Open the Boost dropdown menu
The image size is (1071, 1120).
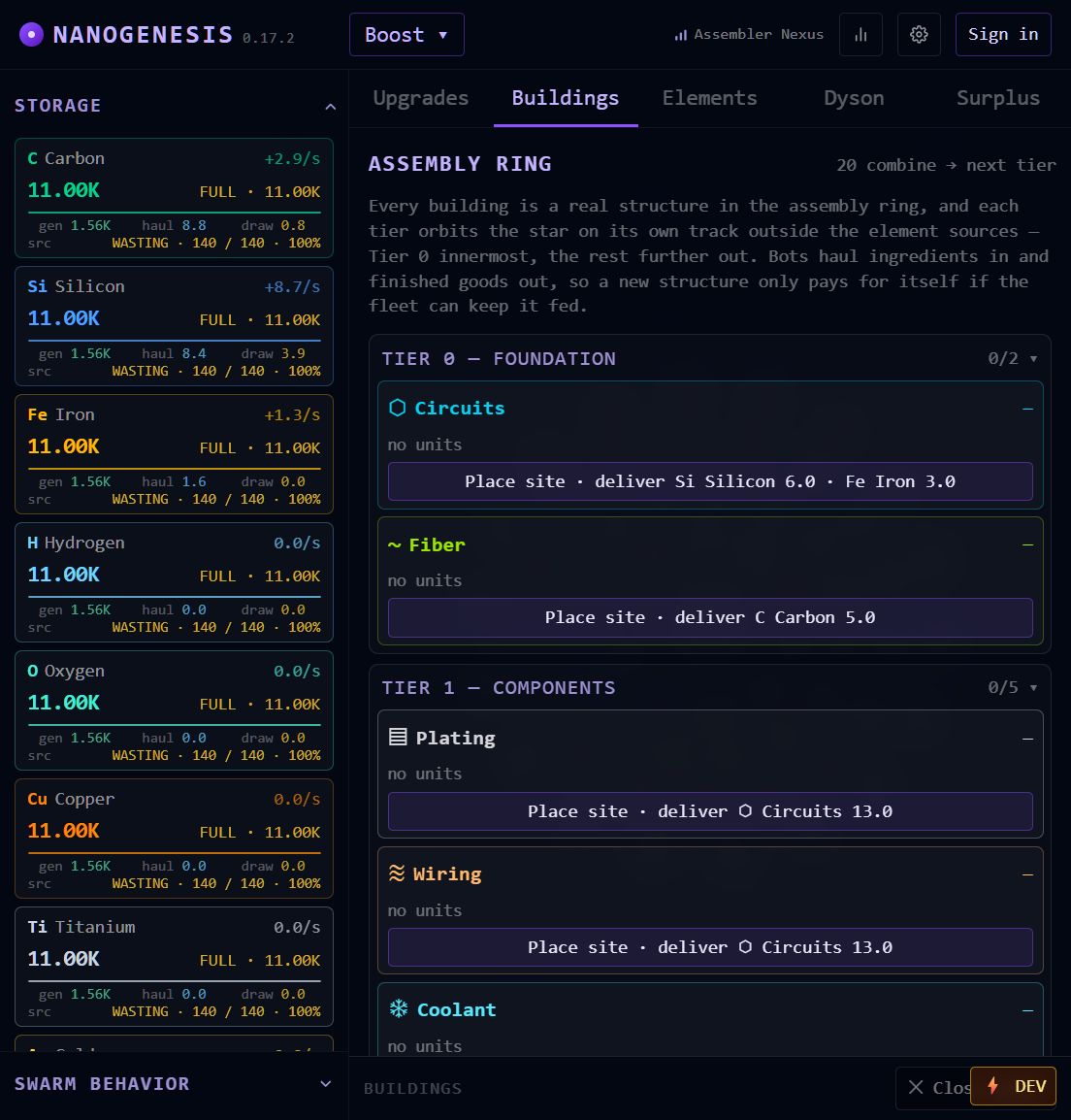406,34
